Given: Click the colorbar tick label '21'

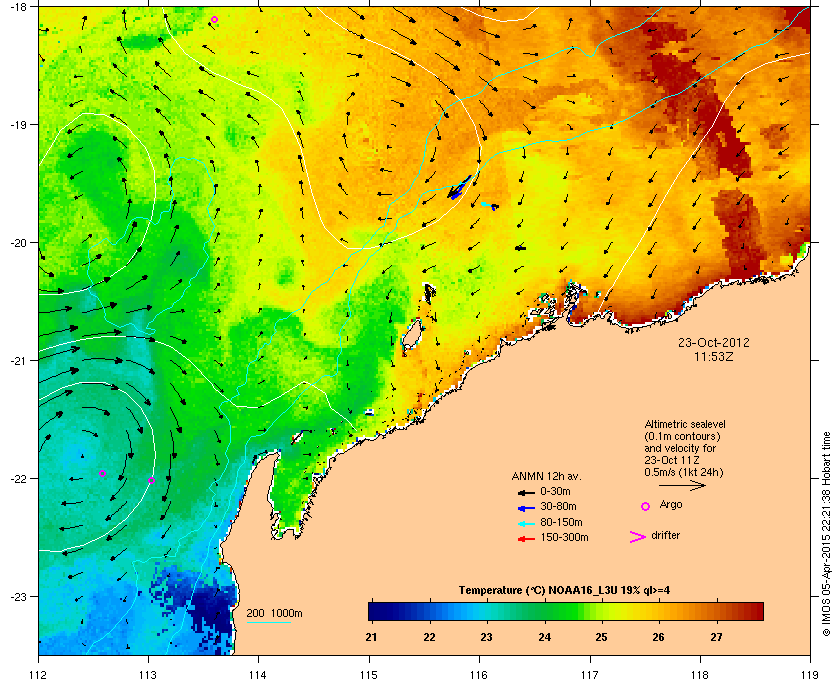Looking at the screenshot, I should point(371,637).
